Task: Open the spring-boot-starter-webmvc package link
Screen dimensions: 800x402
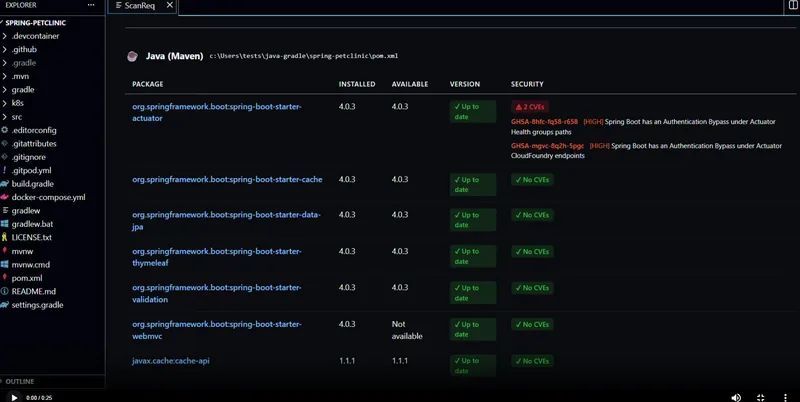Action: pyautogui.click(x=217, y=330)
